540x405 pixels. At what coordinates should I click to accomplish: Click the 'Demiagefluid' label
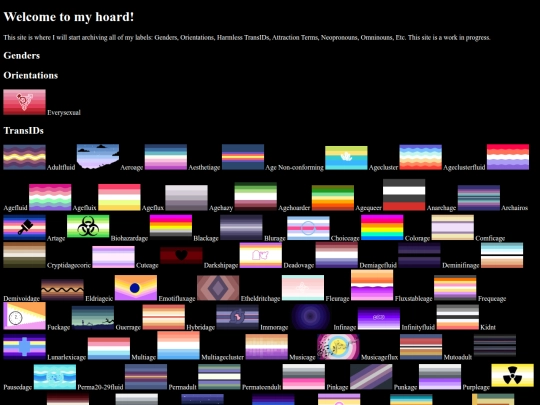coord(378,266)
